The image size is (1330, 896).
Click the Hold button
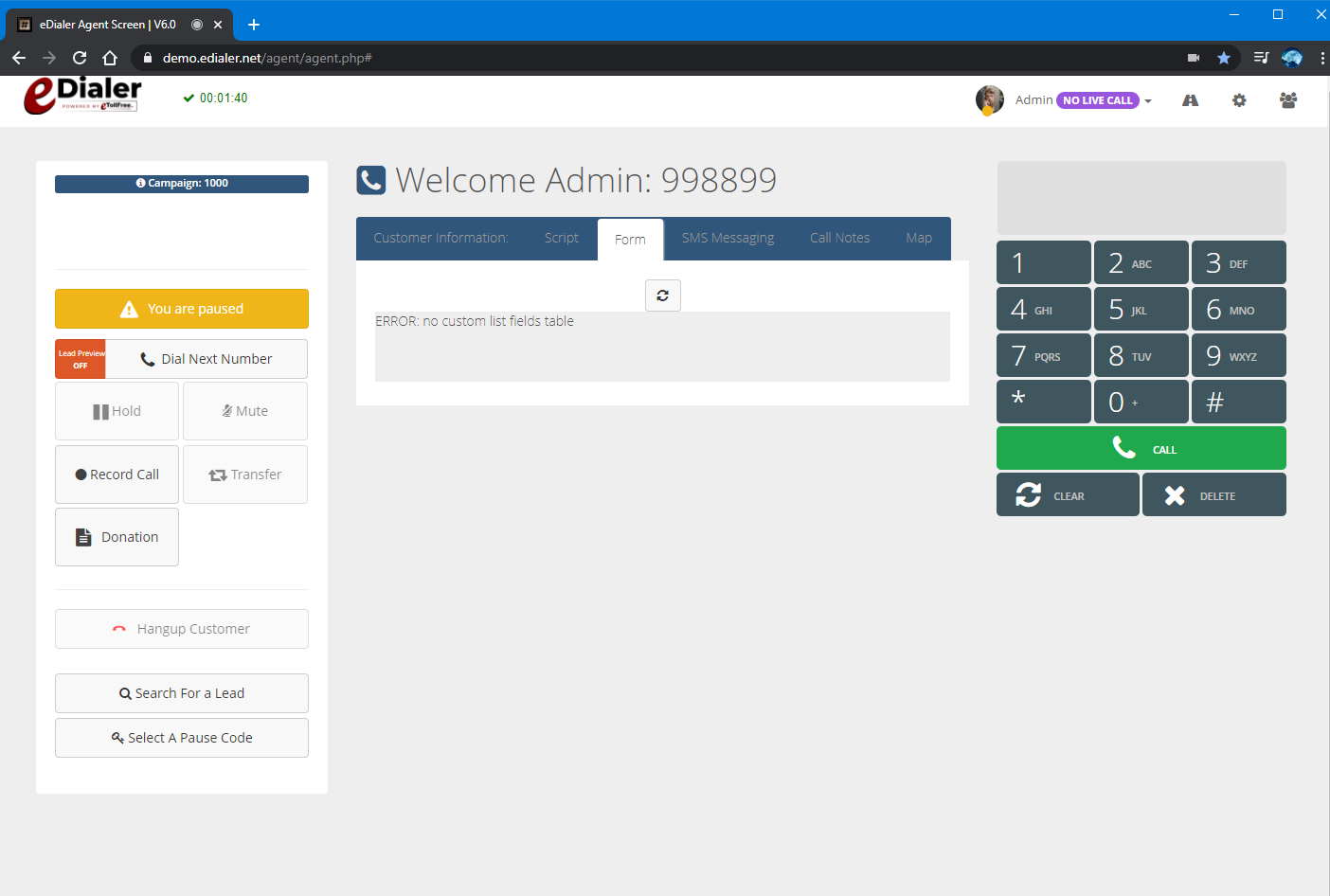coord(117,411)
